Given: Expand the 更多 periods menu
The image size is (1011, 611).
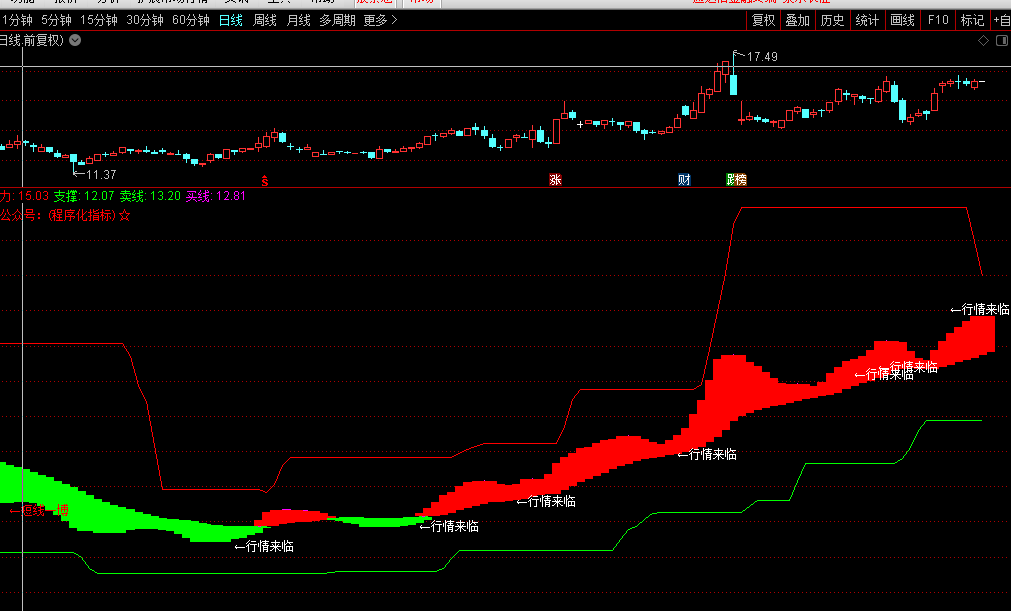Looking at the screenshot, I should [x=380, y=20].
